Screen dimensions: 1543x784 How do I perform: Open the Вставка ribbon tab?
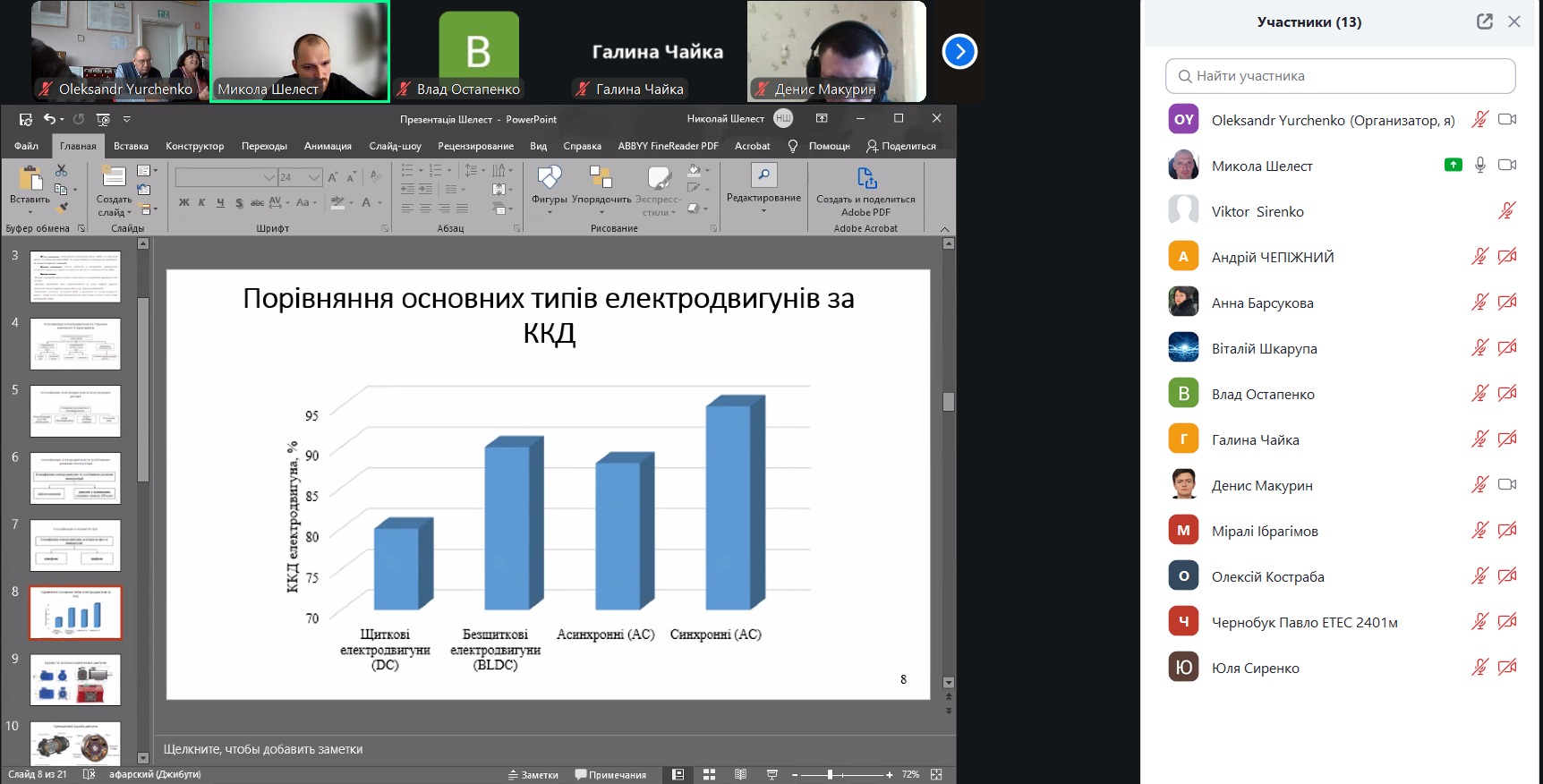pyautogui.click(x=131, y=146)
